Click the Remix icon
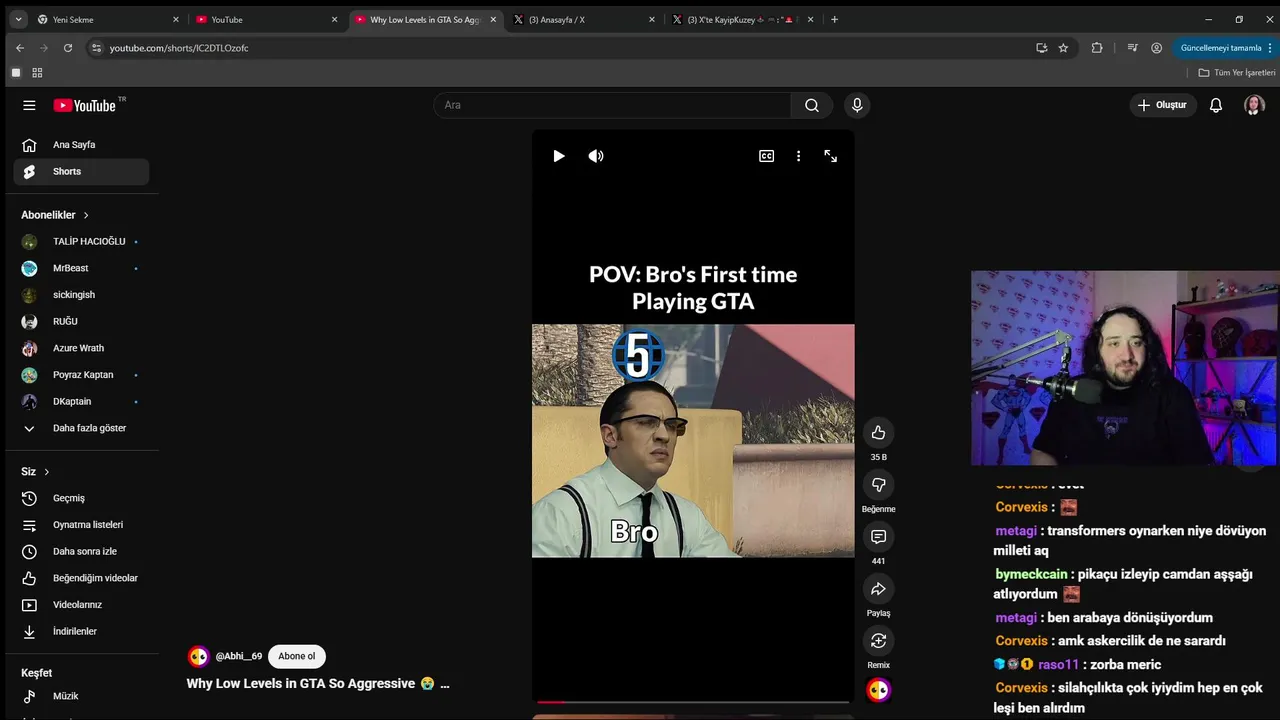 pyautogui.click(x=878, y=640)
